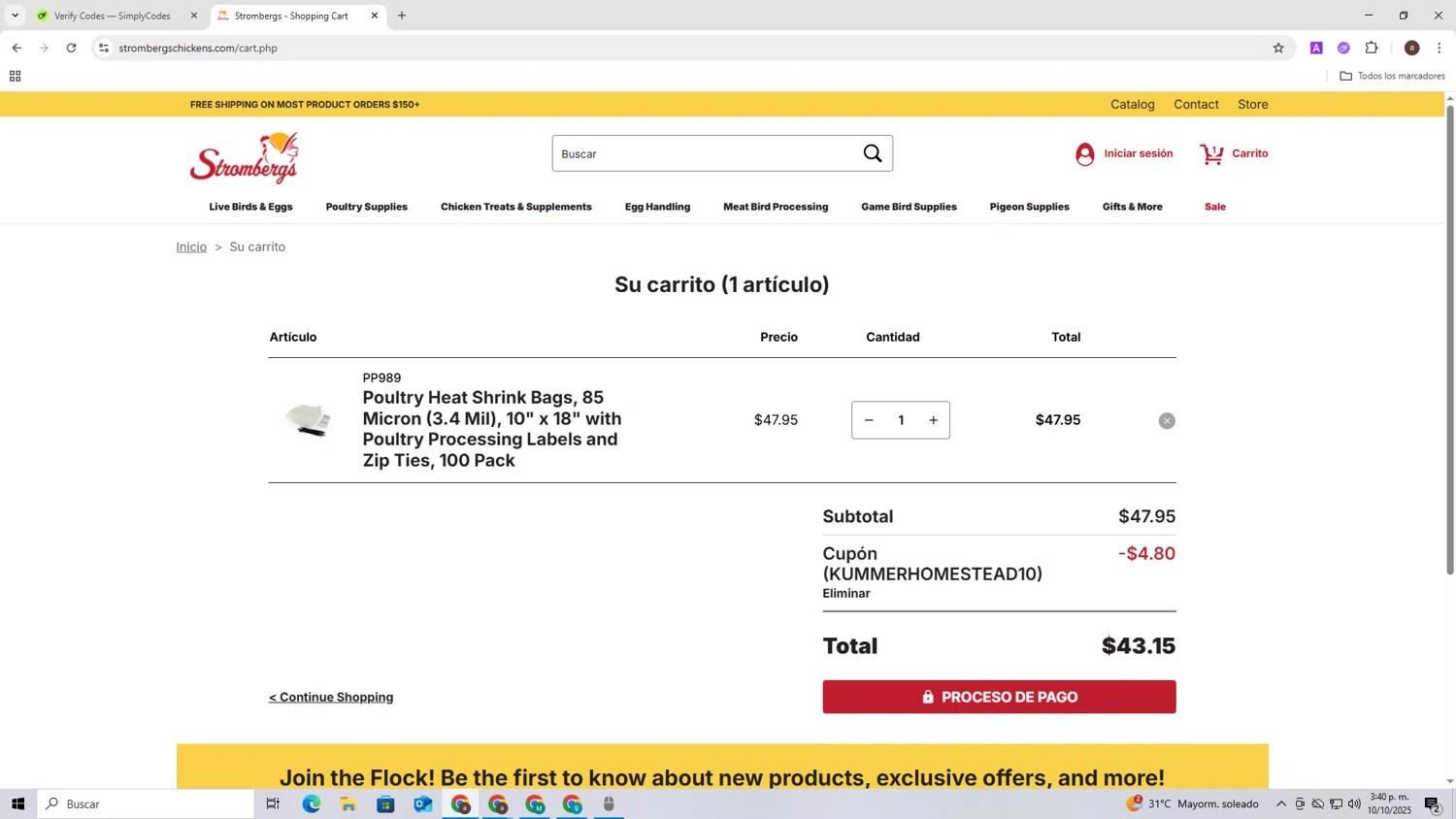Open the Game Bird Supplies menu
1456x819 pixels.
(x=909, y=207)
